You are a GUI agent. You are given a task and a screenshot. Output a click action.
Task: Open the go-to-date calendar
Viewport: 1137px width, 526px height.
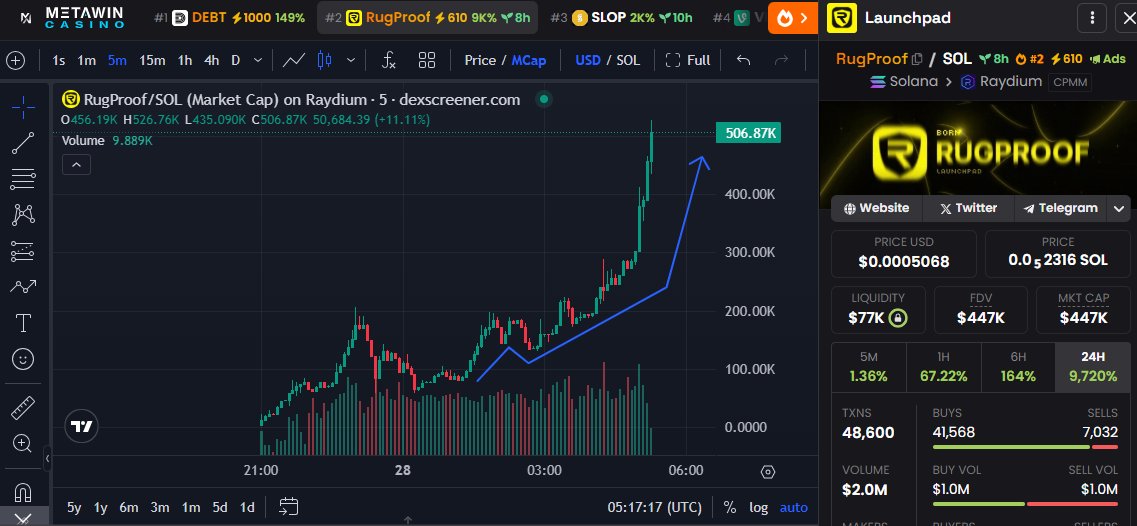(x=289, y=506)
